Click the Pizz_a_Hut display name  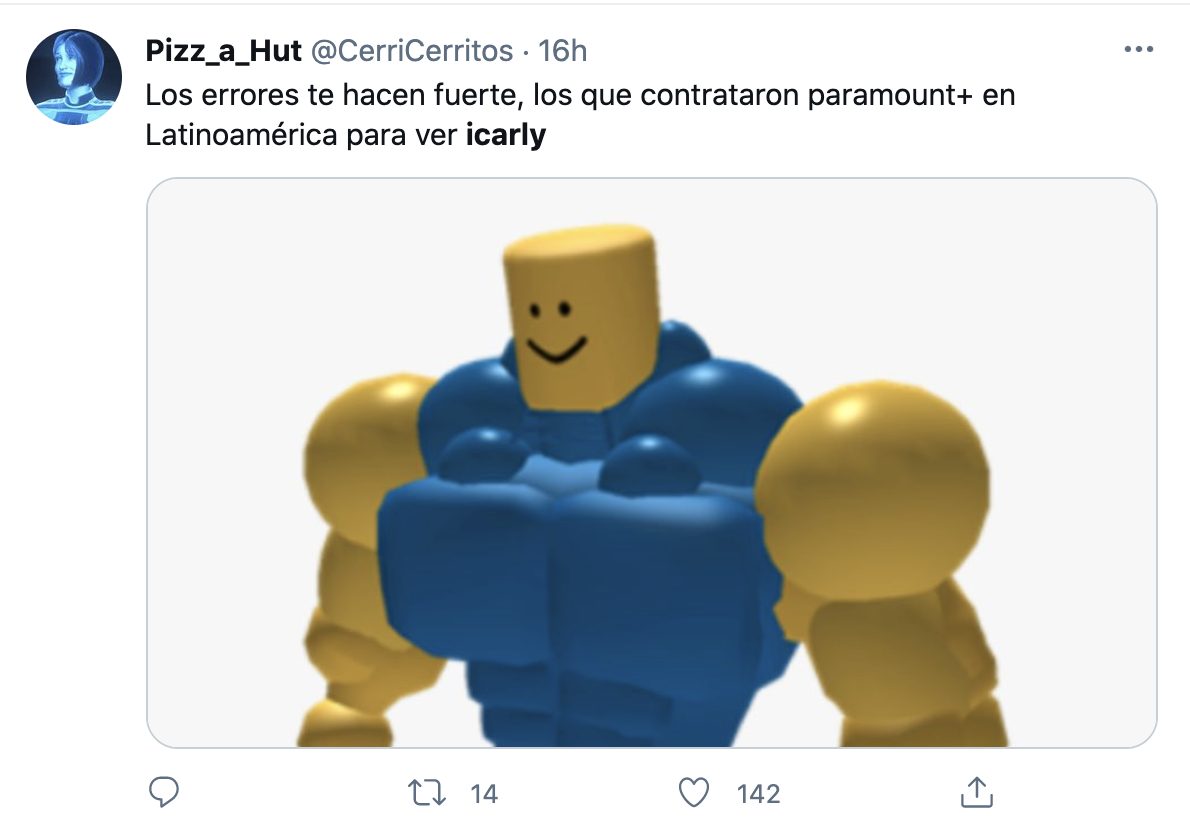(x=223, y=51)
